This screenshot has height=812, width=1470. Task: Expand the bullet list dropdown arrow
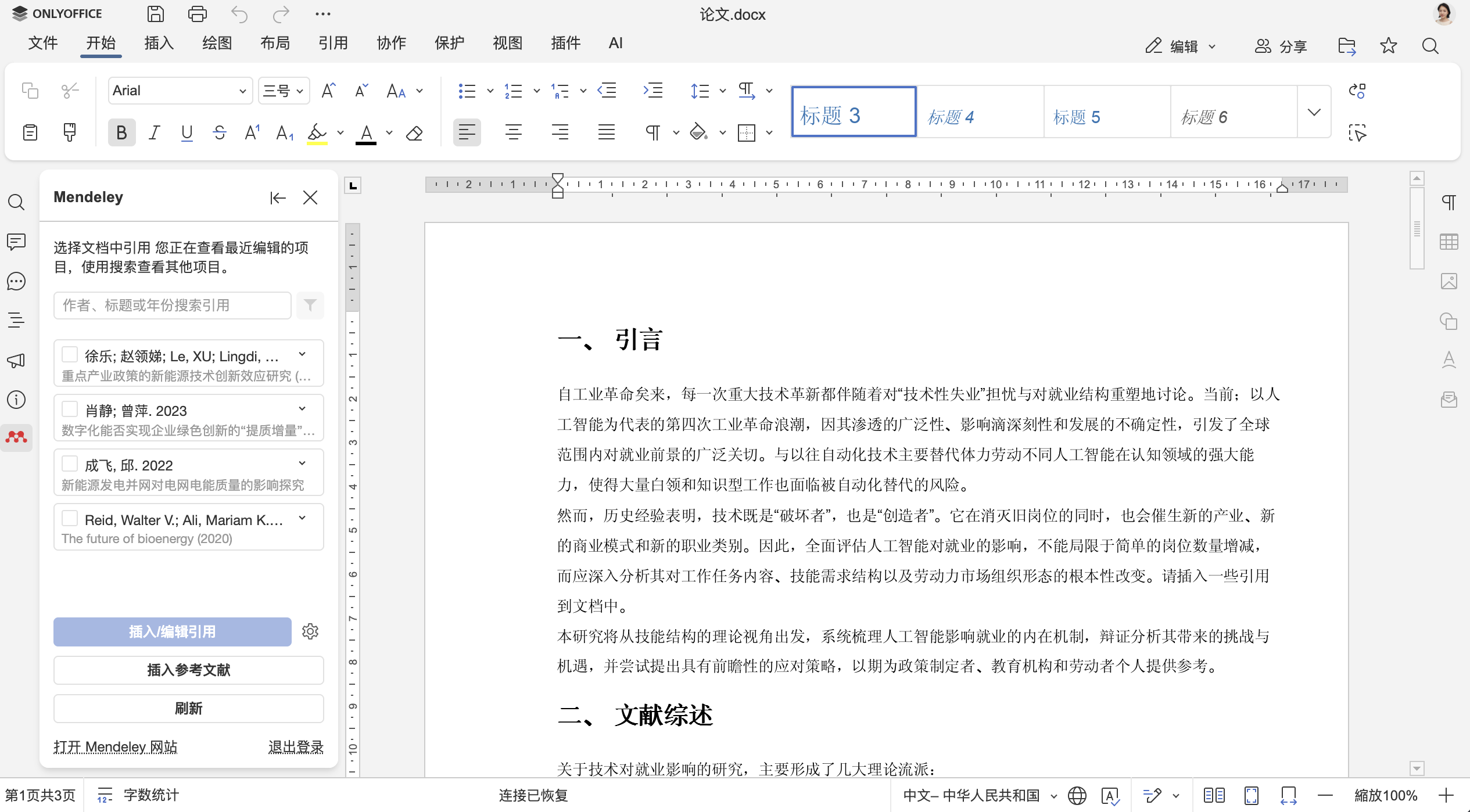[490, 91]
